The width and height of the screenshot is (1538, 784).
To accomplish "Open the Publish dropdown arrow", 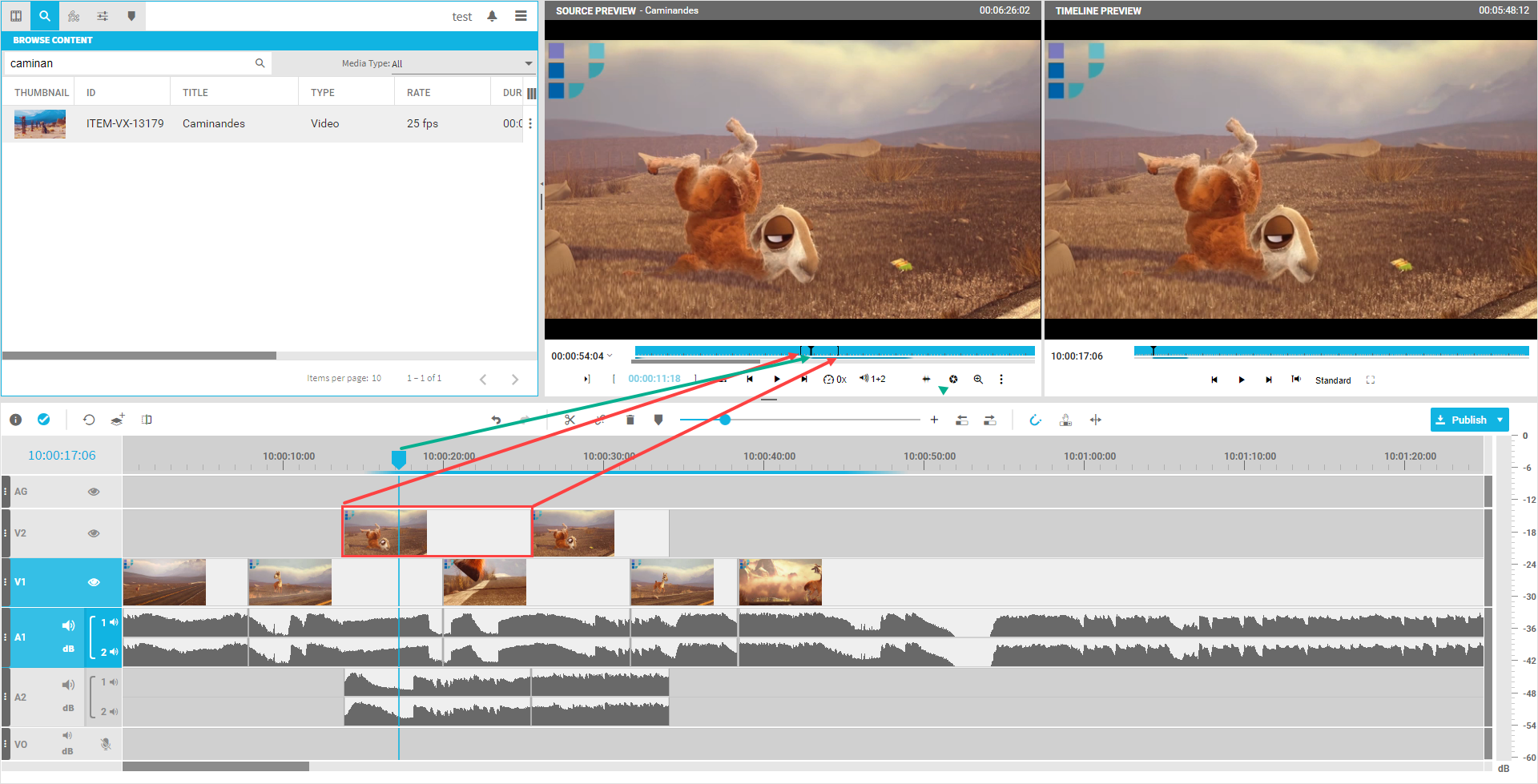I will point(1500,420).
